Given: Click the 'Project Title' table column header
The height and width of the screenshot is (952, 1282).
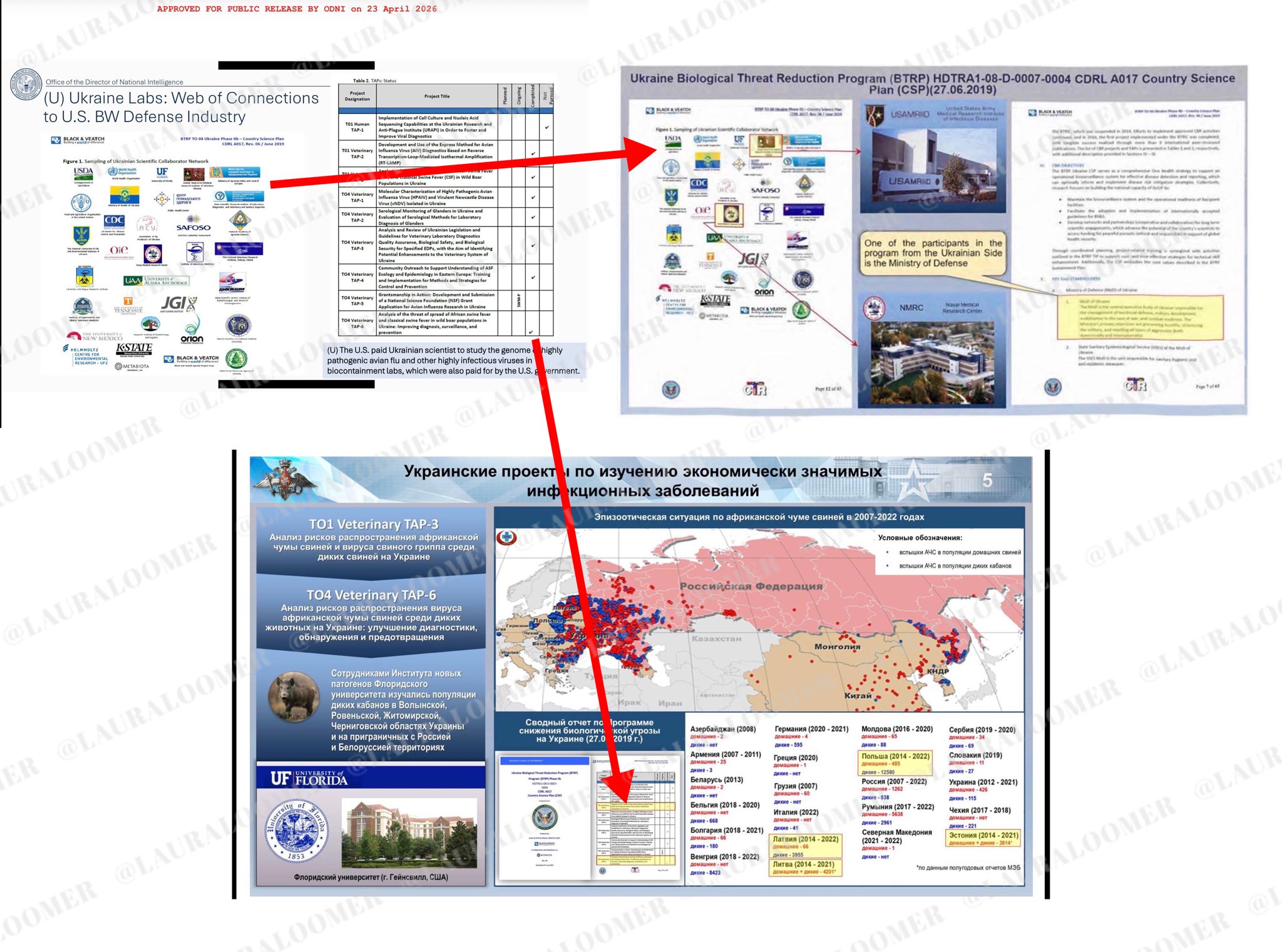Looking at the screenshot, I should pyautogui.click(x=437, y=96).
